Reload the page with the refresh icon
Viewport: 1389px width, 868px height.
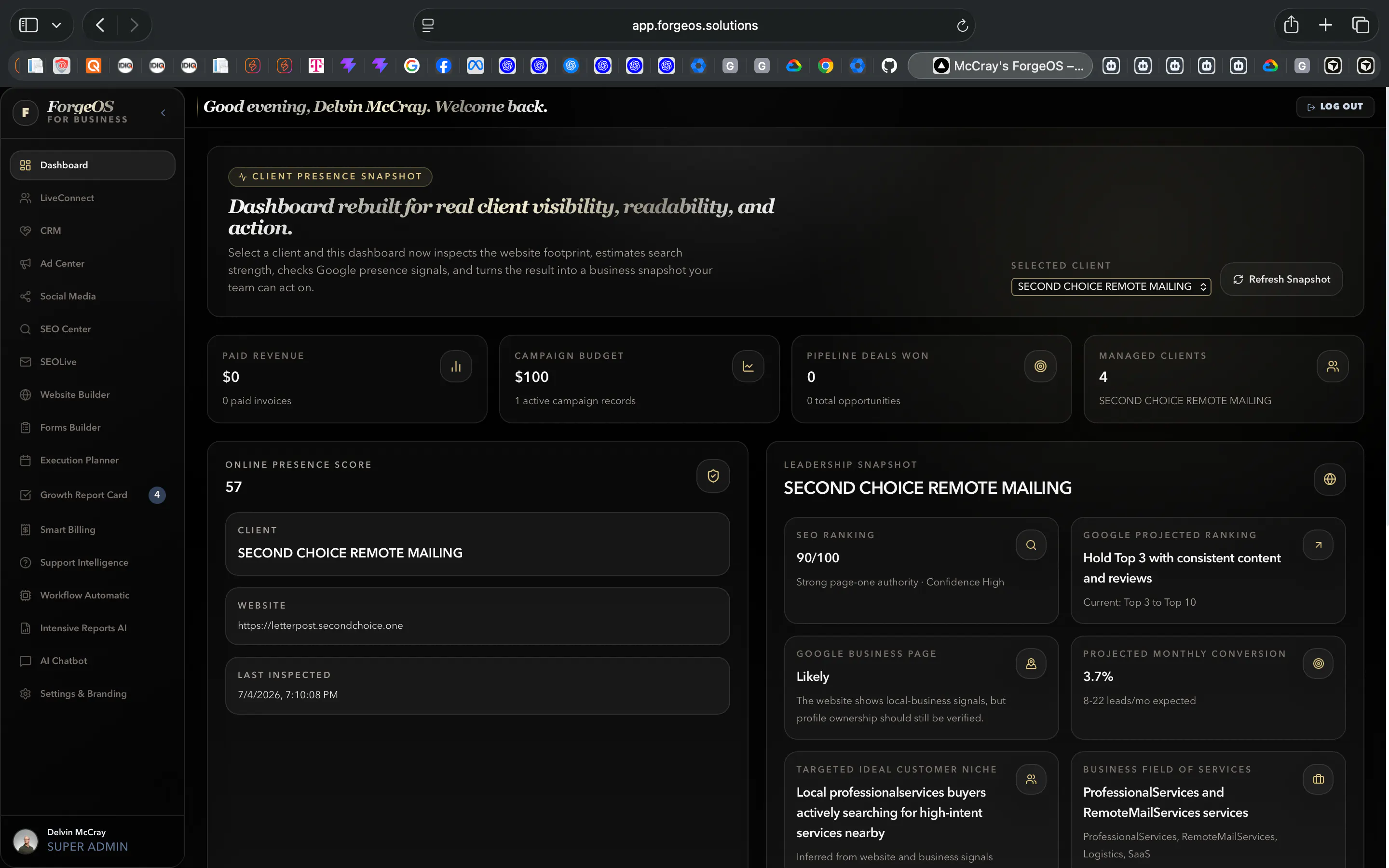(x=962, y=25)
